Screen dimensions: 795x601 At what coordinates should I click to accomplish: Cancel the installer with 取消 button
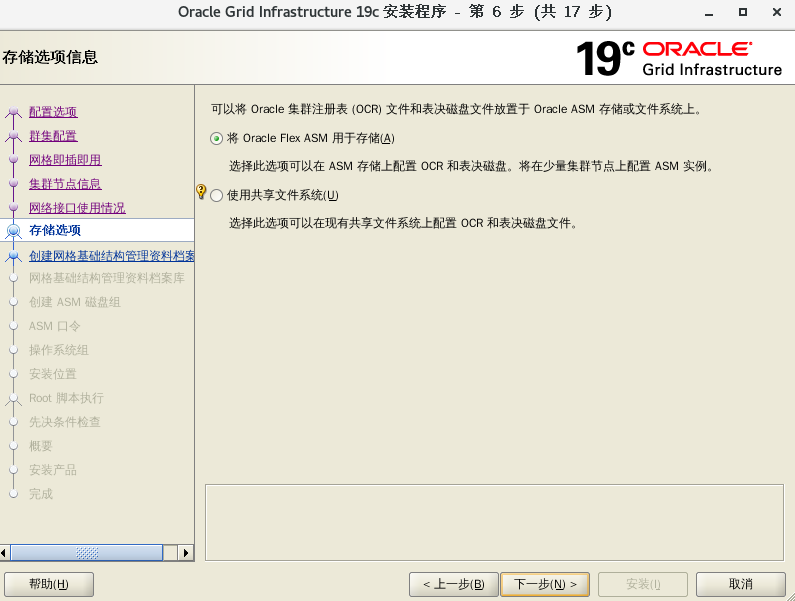741,584
